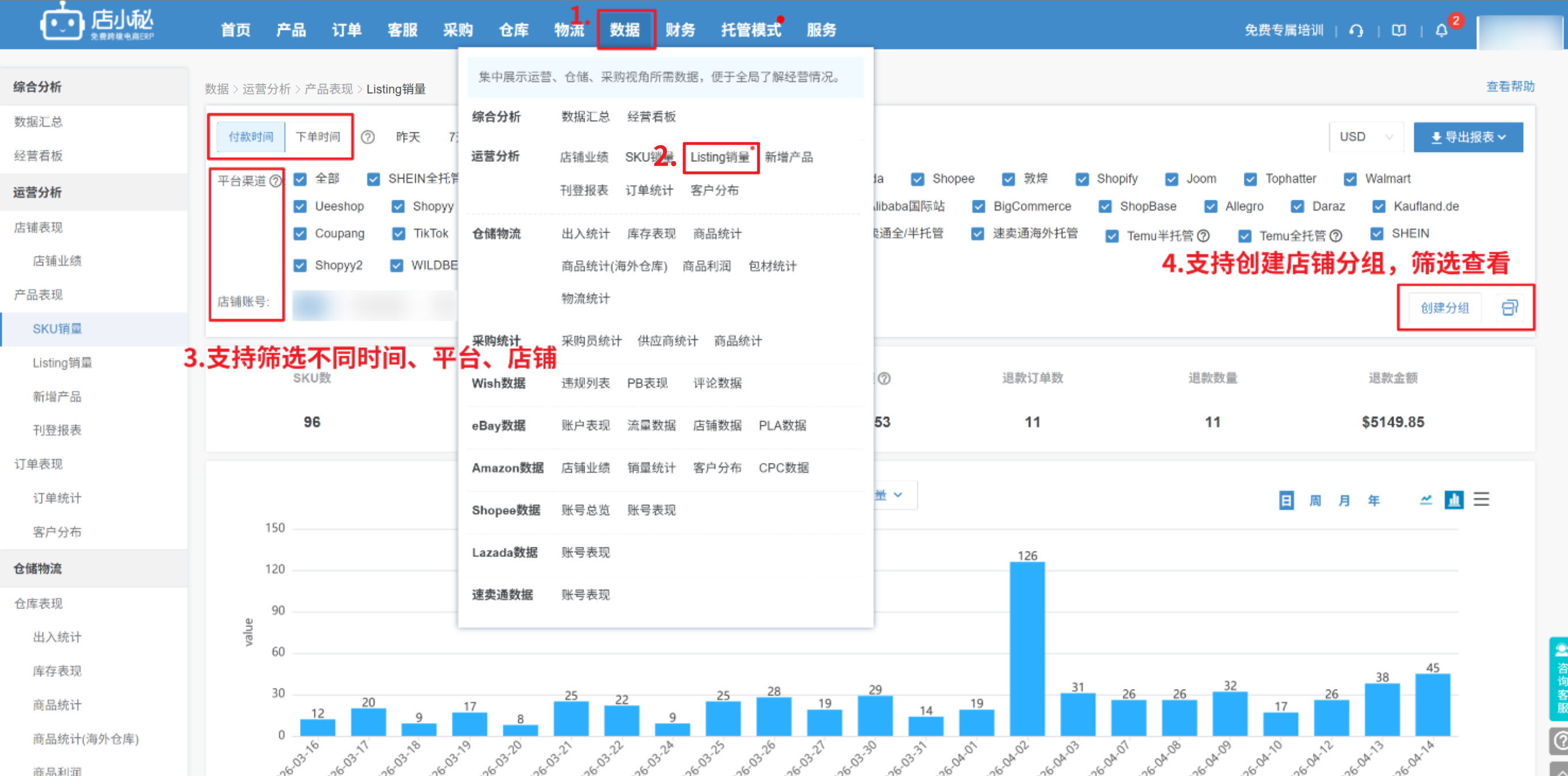
Task: Select the bar chart view icon
Action: click(x=1453, y=500)
